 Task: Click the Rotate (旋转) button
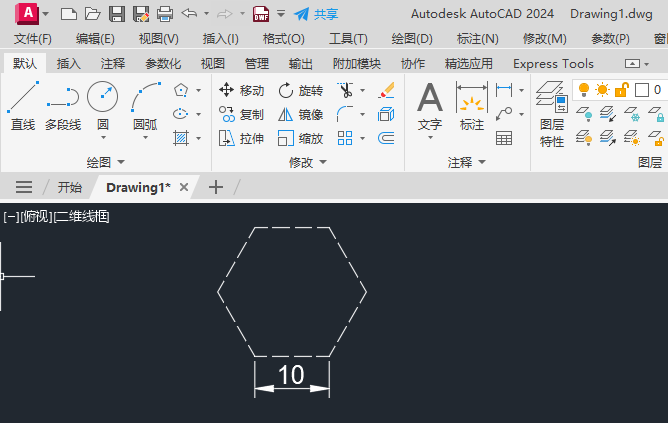[x=300, y=90]
